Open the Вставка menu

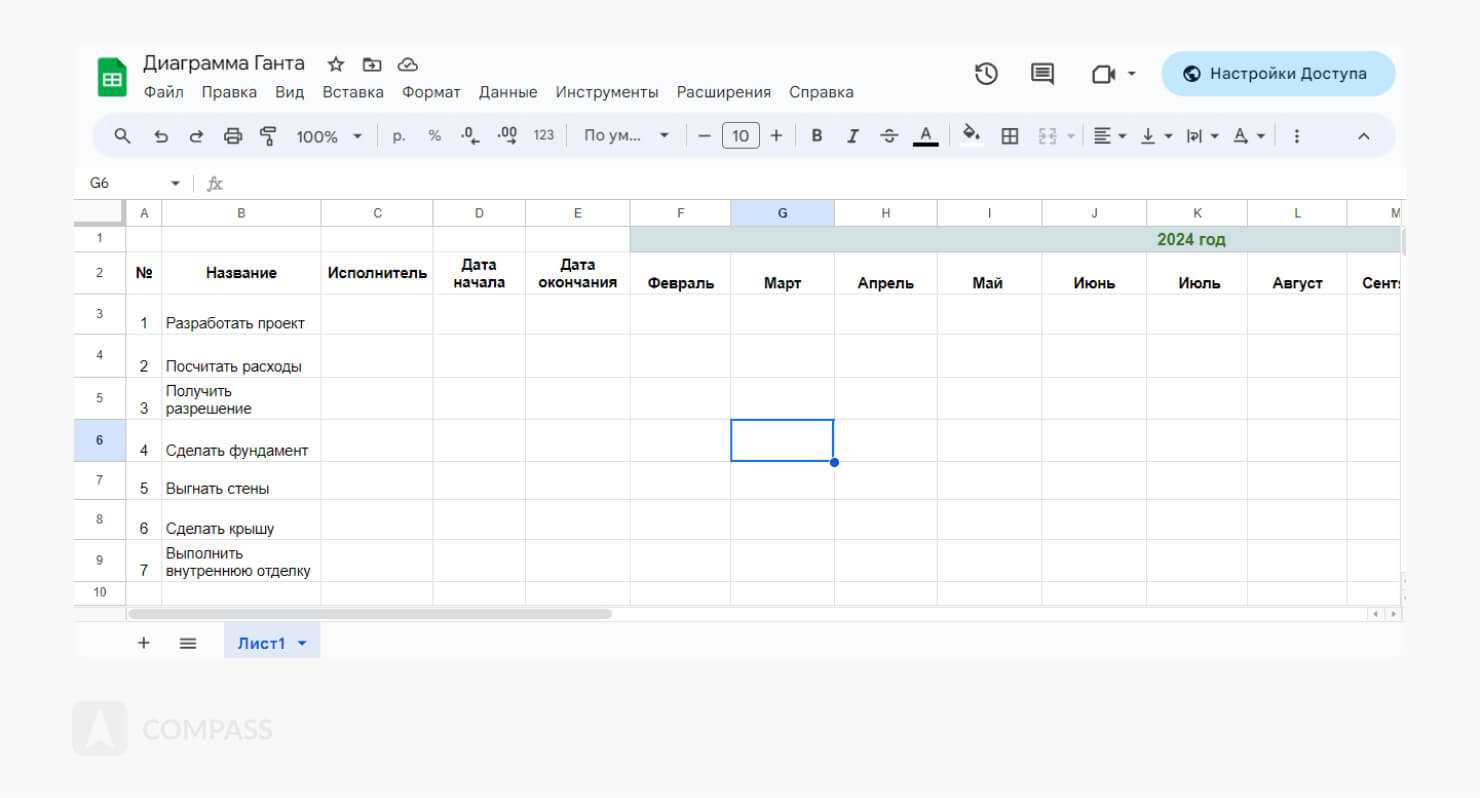(353, 92)
